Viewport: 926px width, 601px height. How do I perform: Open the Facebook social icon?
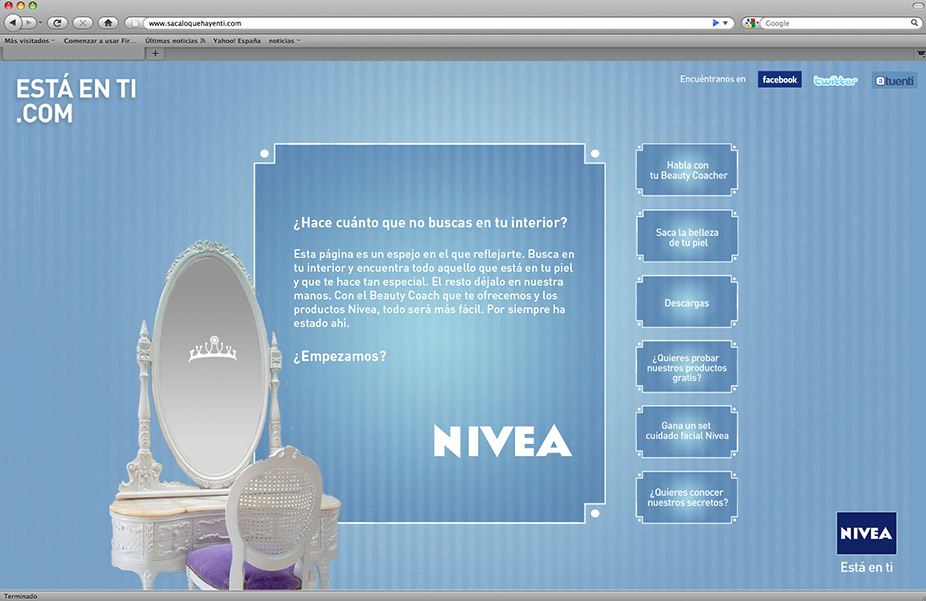tap(779, 80)
